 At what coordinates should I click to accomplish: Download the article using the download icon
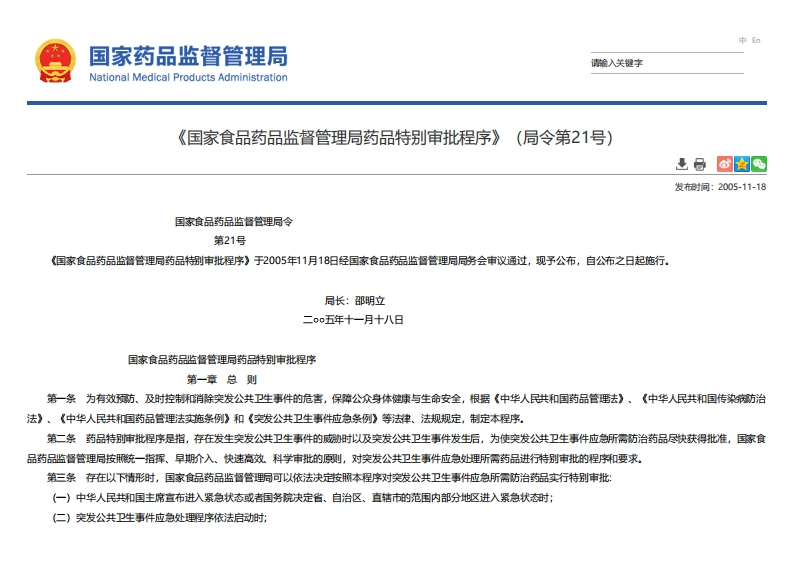pos(682,164)
